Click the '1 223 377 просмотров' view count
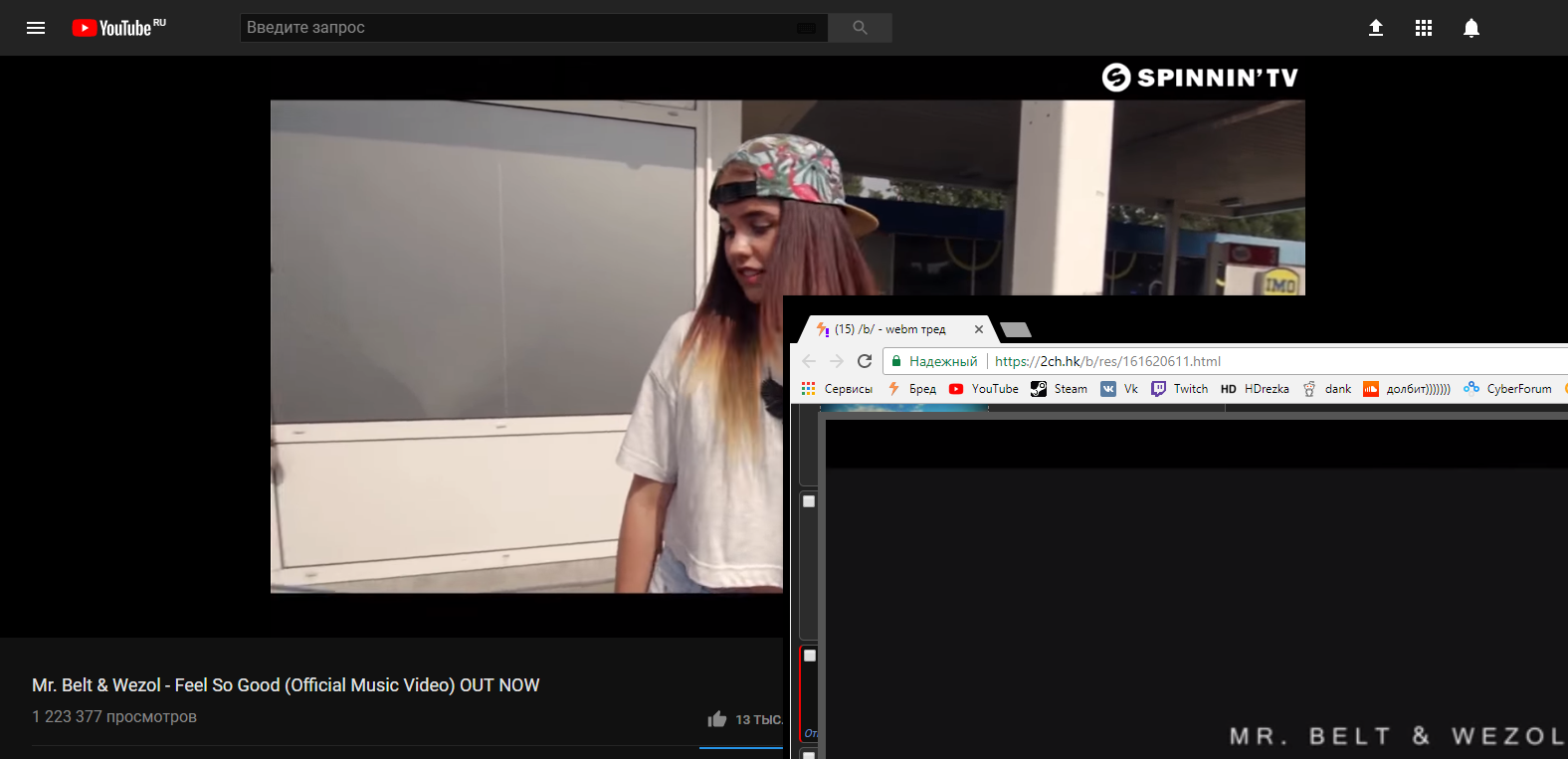The width and height of the screenshot is (1568, 759). [x=114, y=717]
